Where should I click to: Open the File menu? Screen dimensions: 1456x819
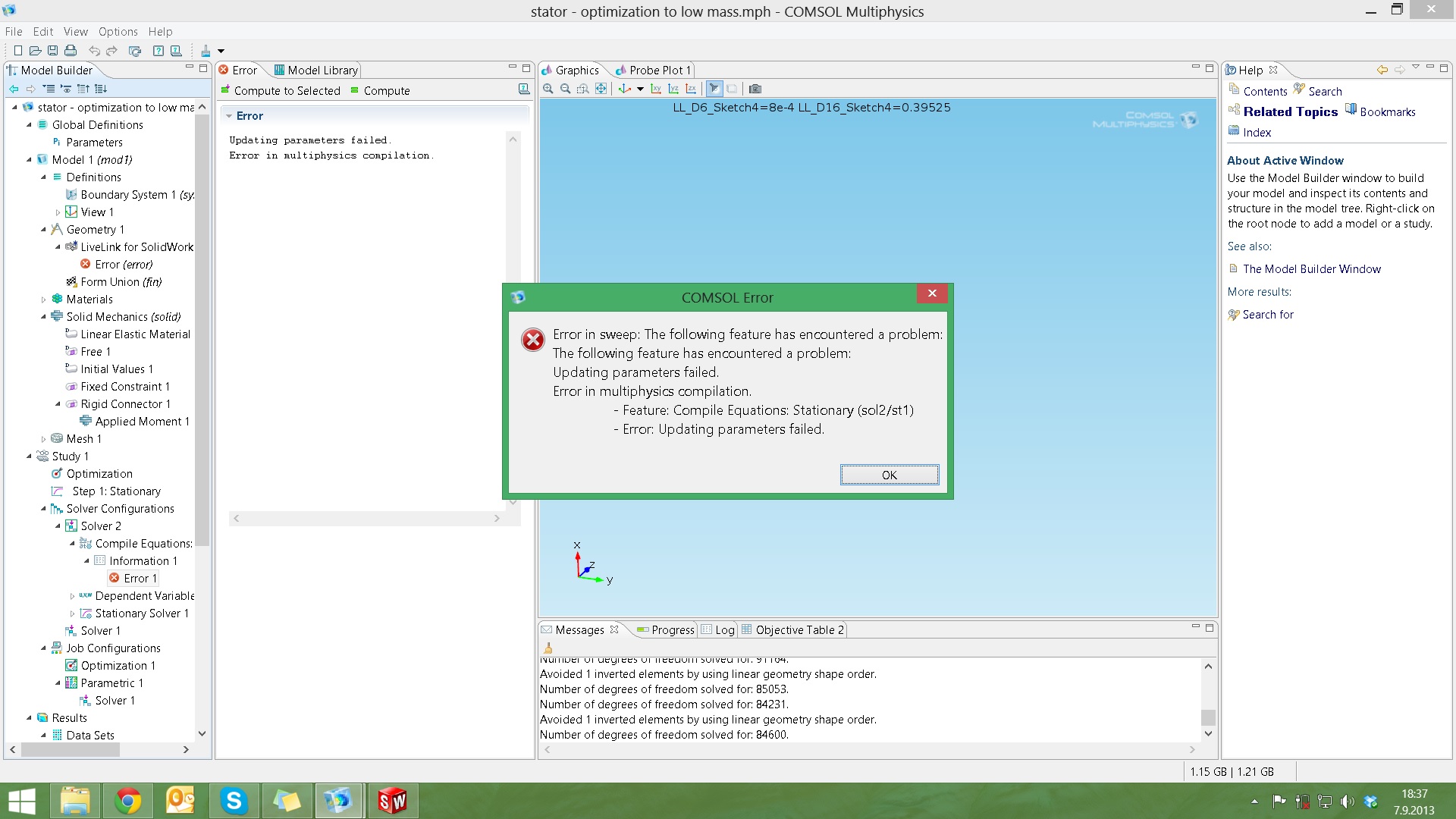[14, 31]
